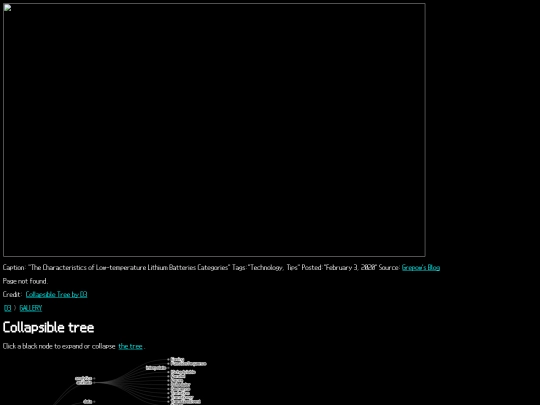Click the "Click a black node" instruction text
Image resolution: width=540 pixels, height=405 pixels.
coord(59,346)
